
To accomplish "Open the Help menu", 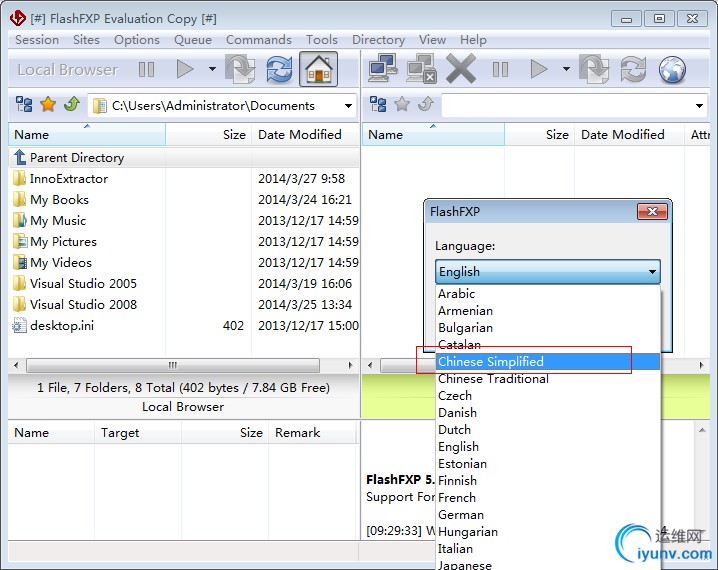I will 473,40.
